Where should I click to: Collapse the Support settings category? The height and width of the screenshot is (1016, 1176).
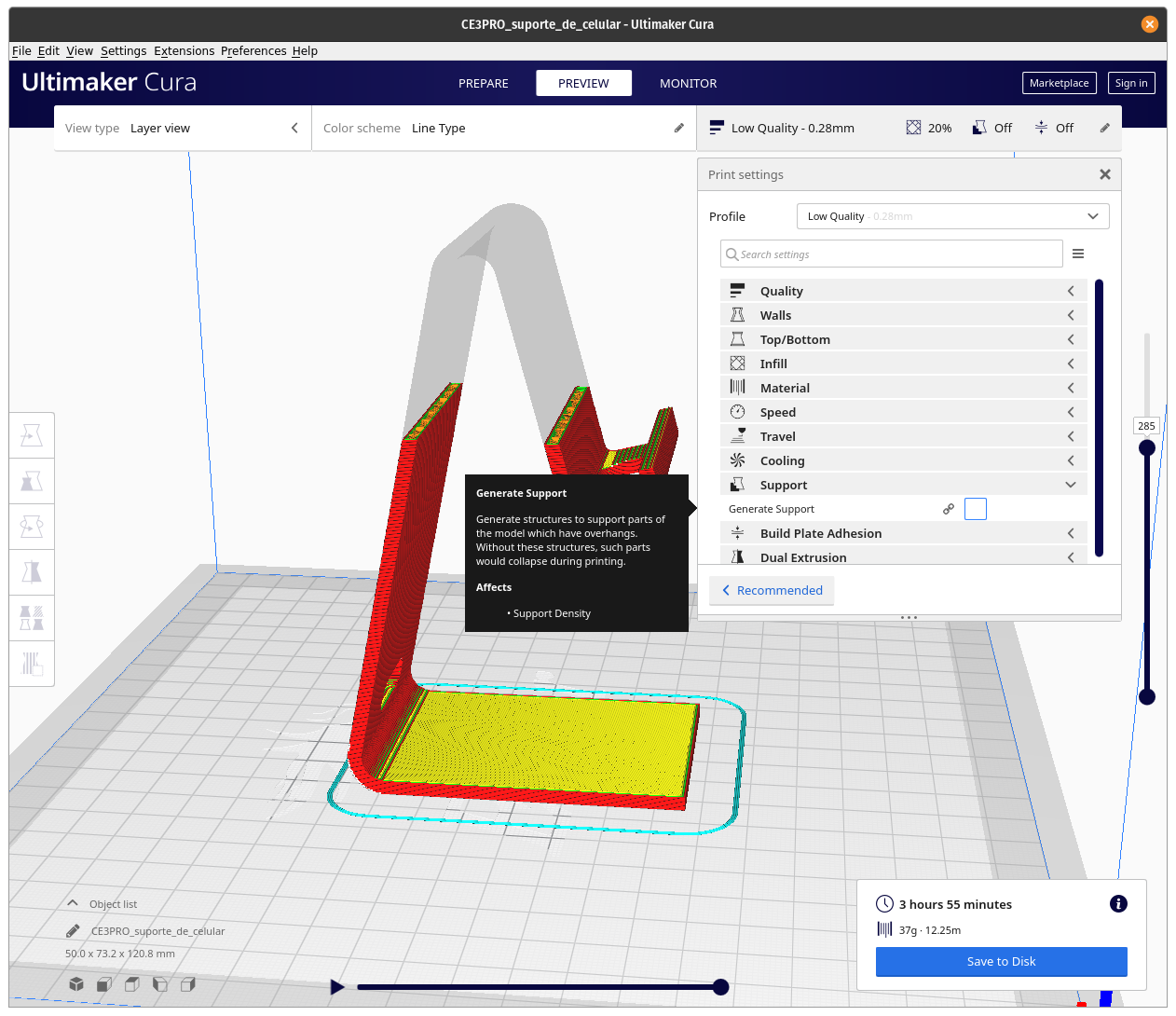[x=903, y=485]
